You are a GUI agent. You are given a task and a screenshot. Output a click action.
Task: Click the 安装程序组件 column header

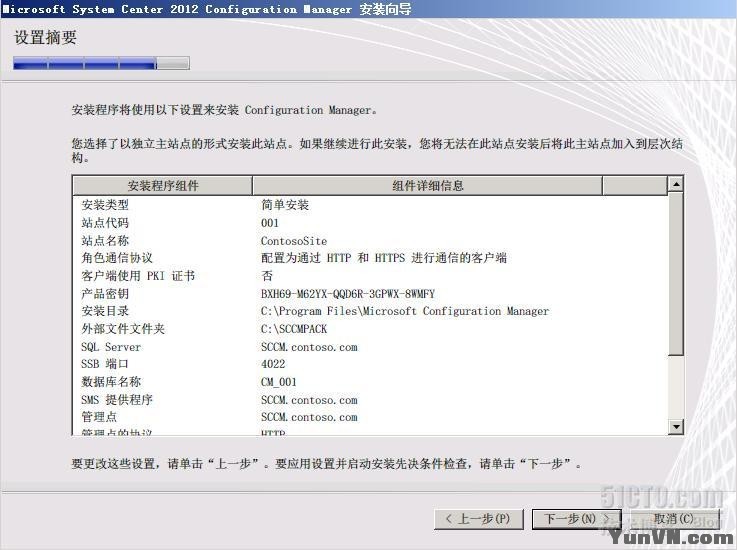pyautogui.click(x=163, y=186)
